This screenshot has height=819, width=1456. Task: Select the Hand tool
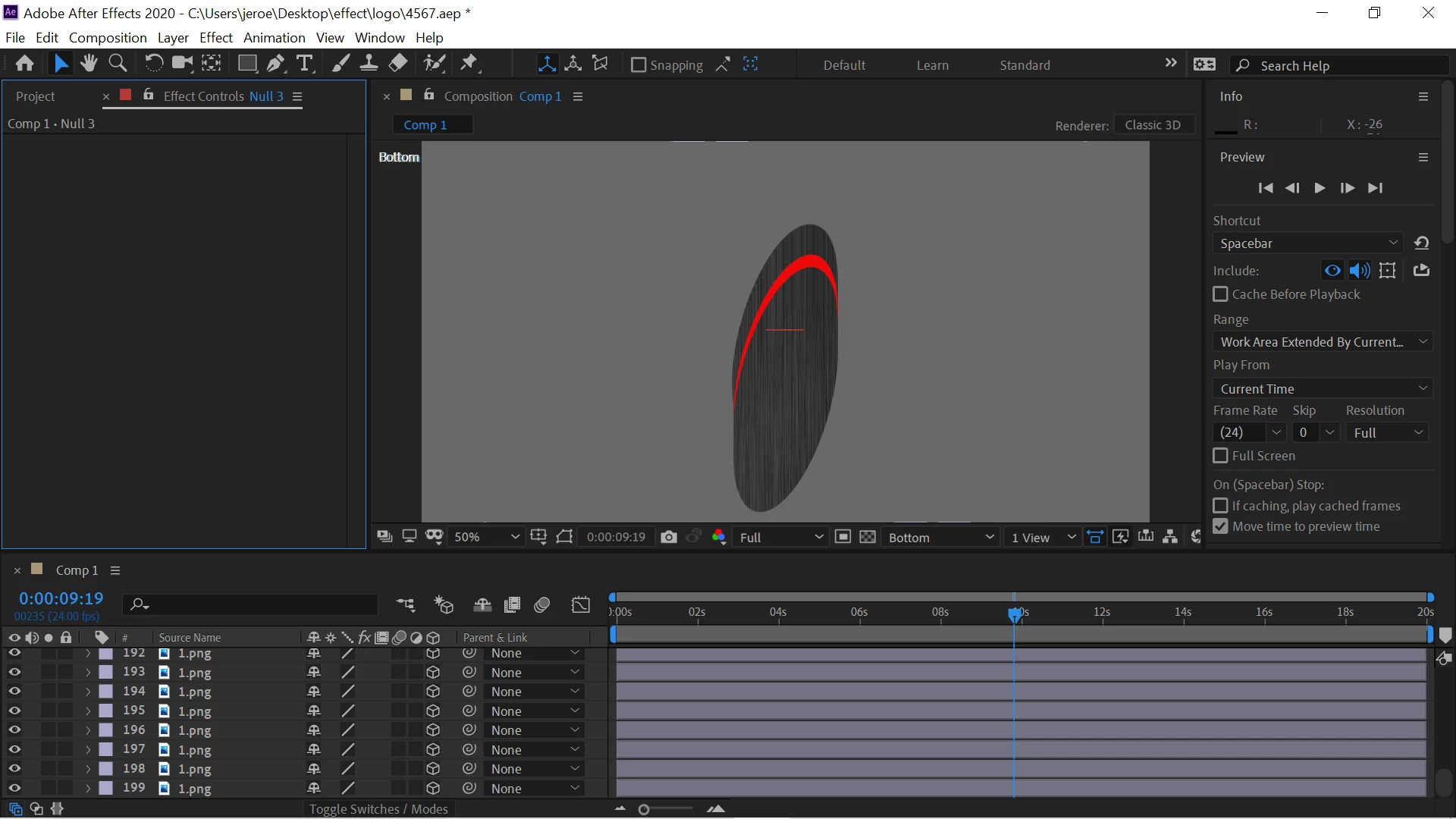click(89, 64)
